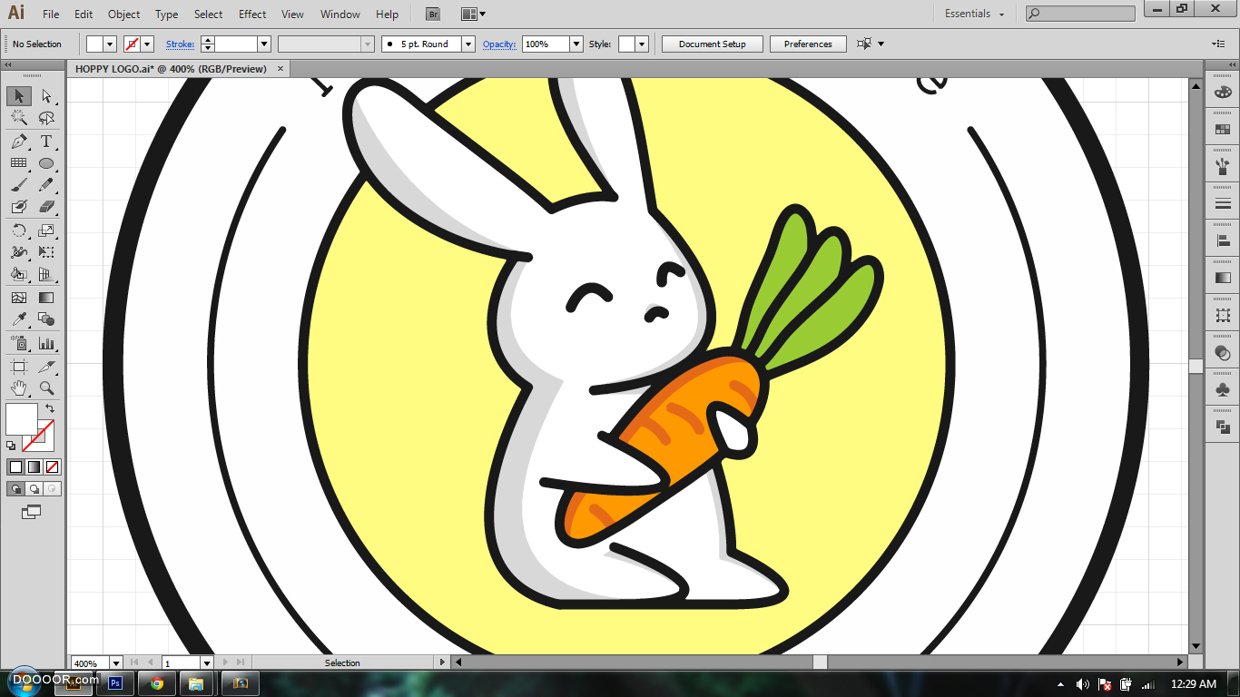
Task: Set paint mode to None
Action: pyautogui.click(x=52, y=467)
